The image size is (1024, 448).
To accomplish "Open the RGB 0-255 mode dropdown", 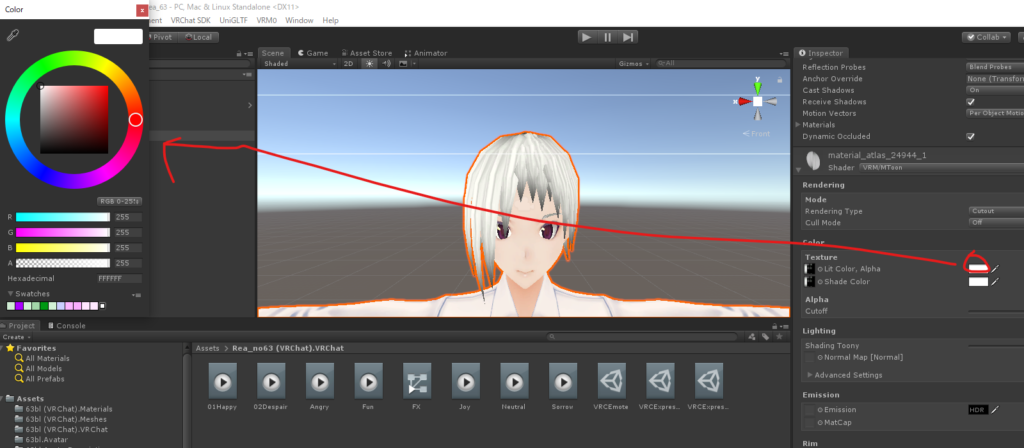I will pyautogui.click(x=120, y=201).
